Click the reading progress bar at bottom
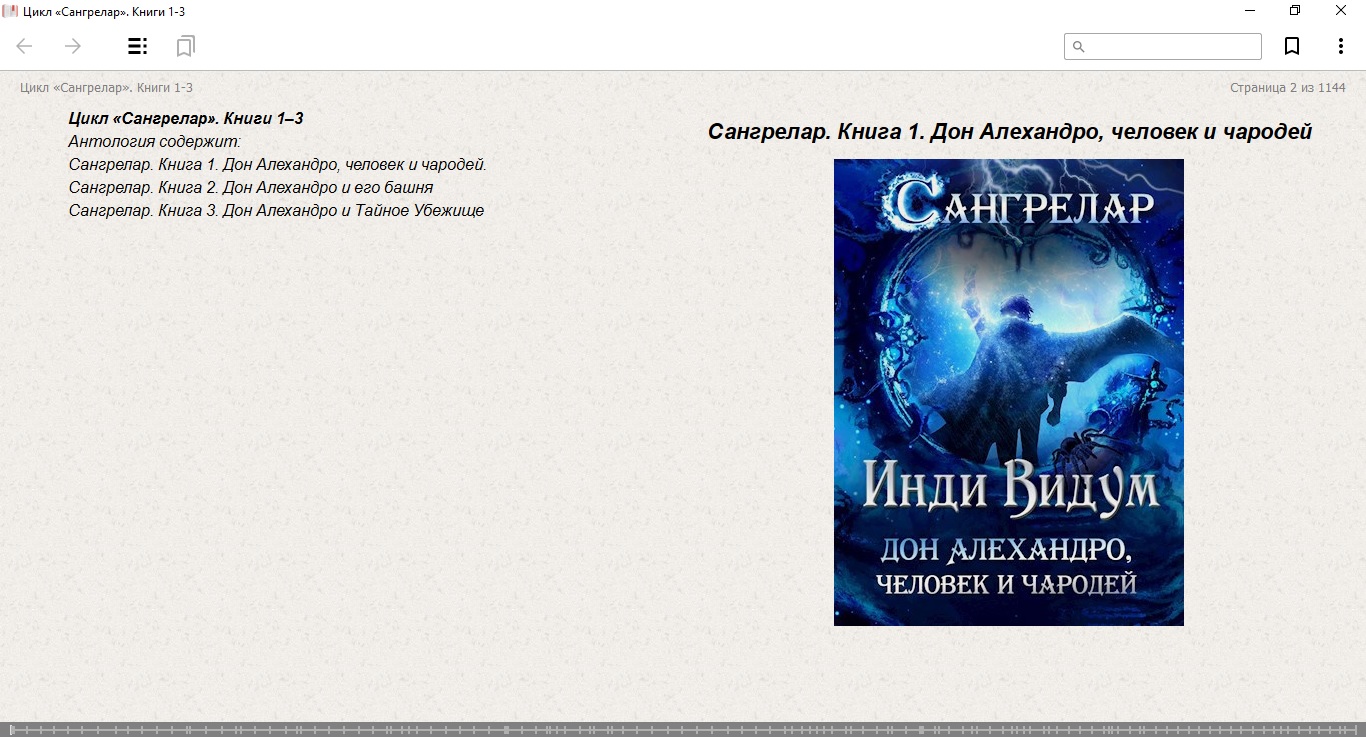 [x=683, y=730]
